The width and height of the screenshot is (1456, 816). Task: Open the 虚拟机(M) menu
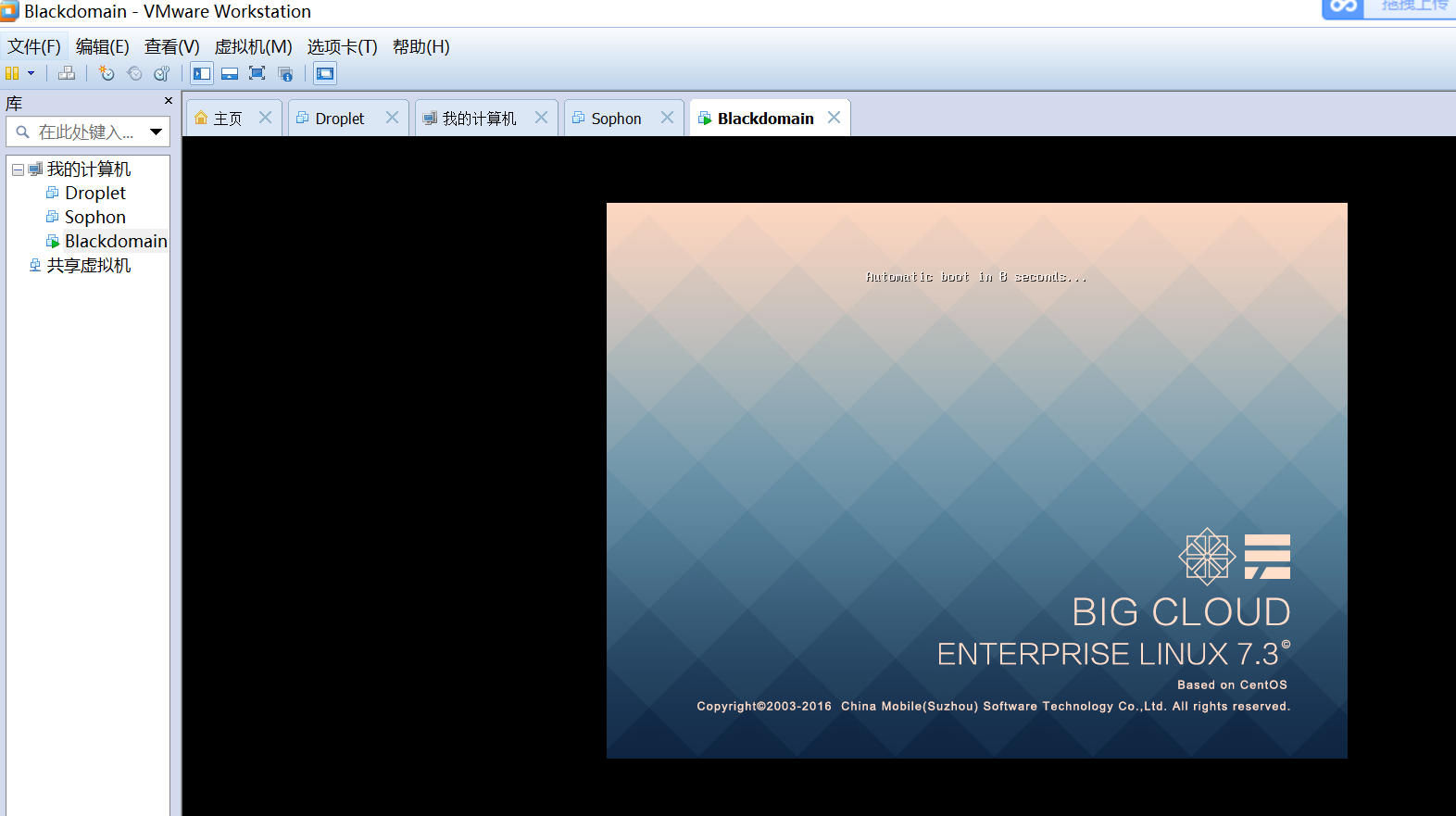point(254,46)
